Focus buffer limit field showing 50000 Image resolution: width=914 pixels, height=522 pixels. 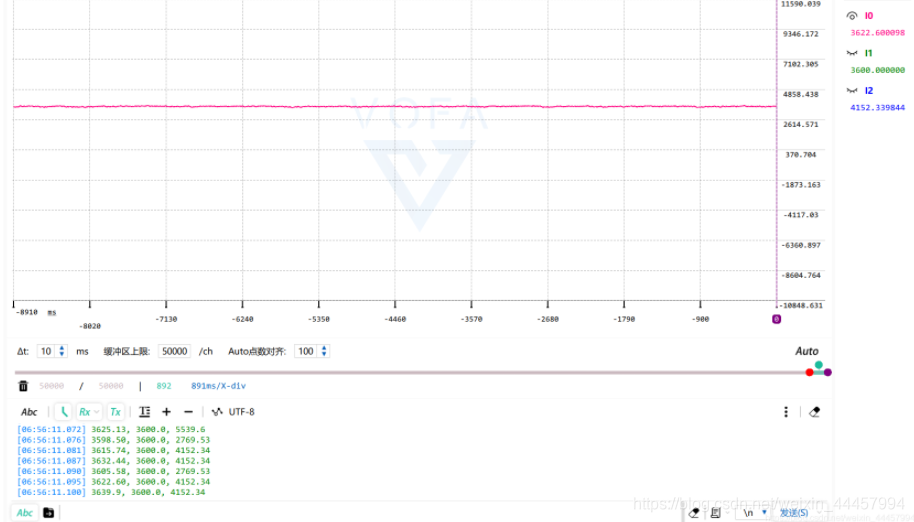[174, 351]
